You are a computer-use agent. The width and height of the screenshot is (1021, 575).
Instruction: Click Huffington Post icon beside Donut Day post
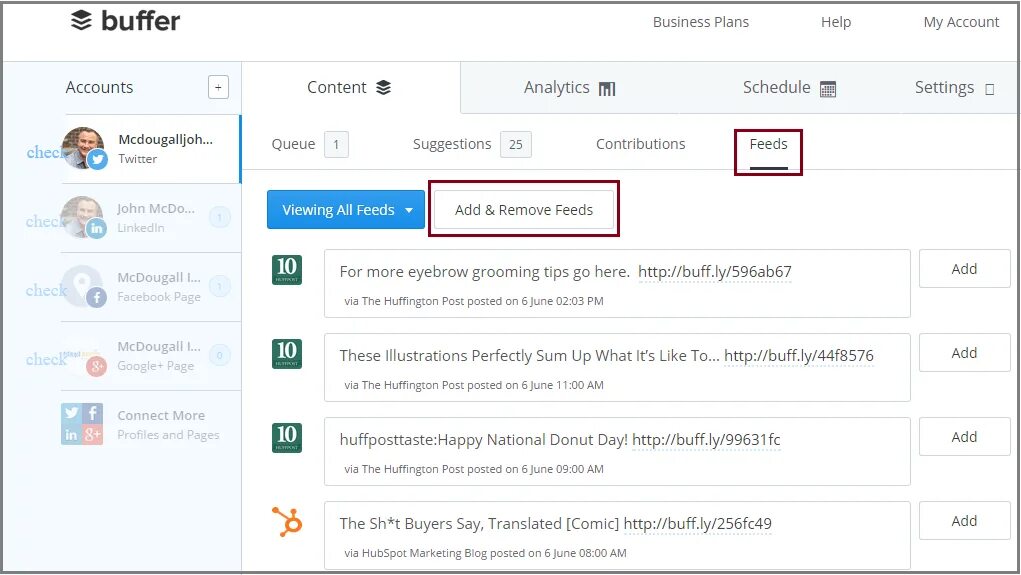(287, 438)
